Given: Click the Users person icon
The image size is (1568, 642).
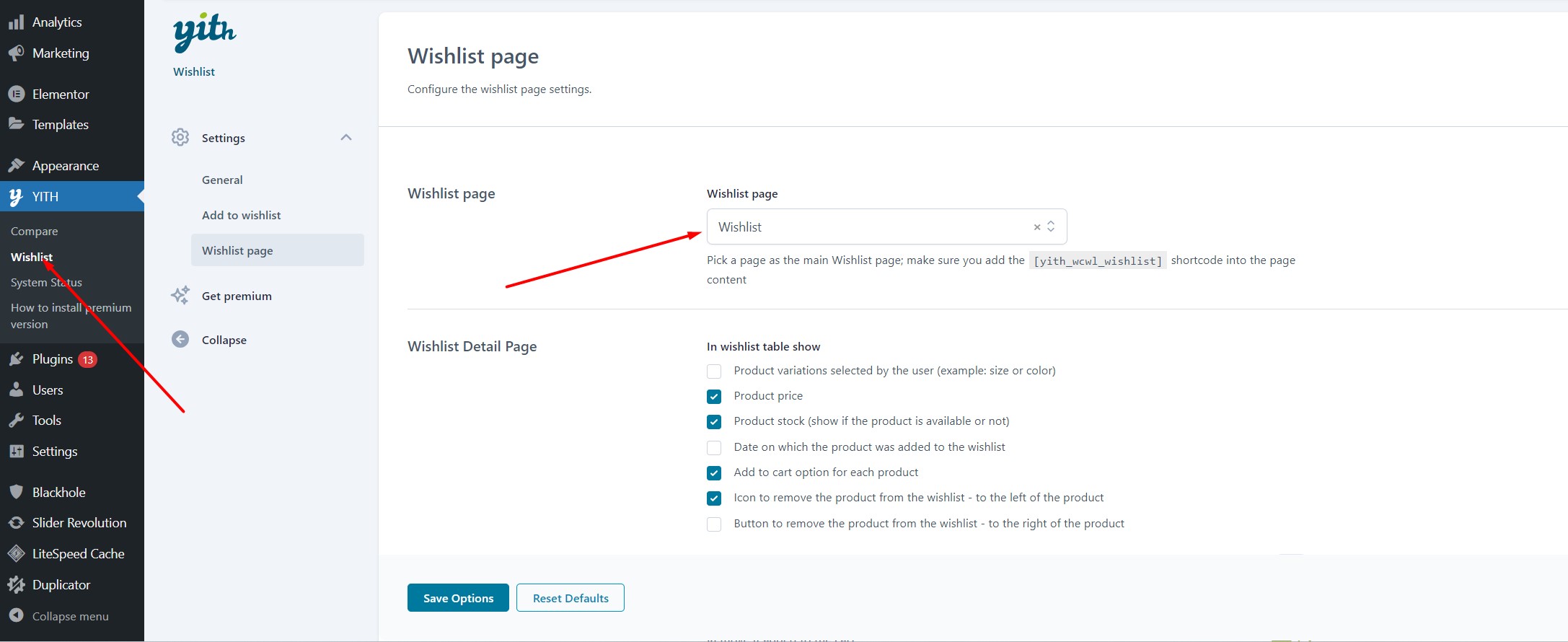Looking at the screenshot, I should (16, 390).
